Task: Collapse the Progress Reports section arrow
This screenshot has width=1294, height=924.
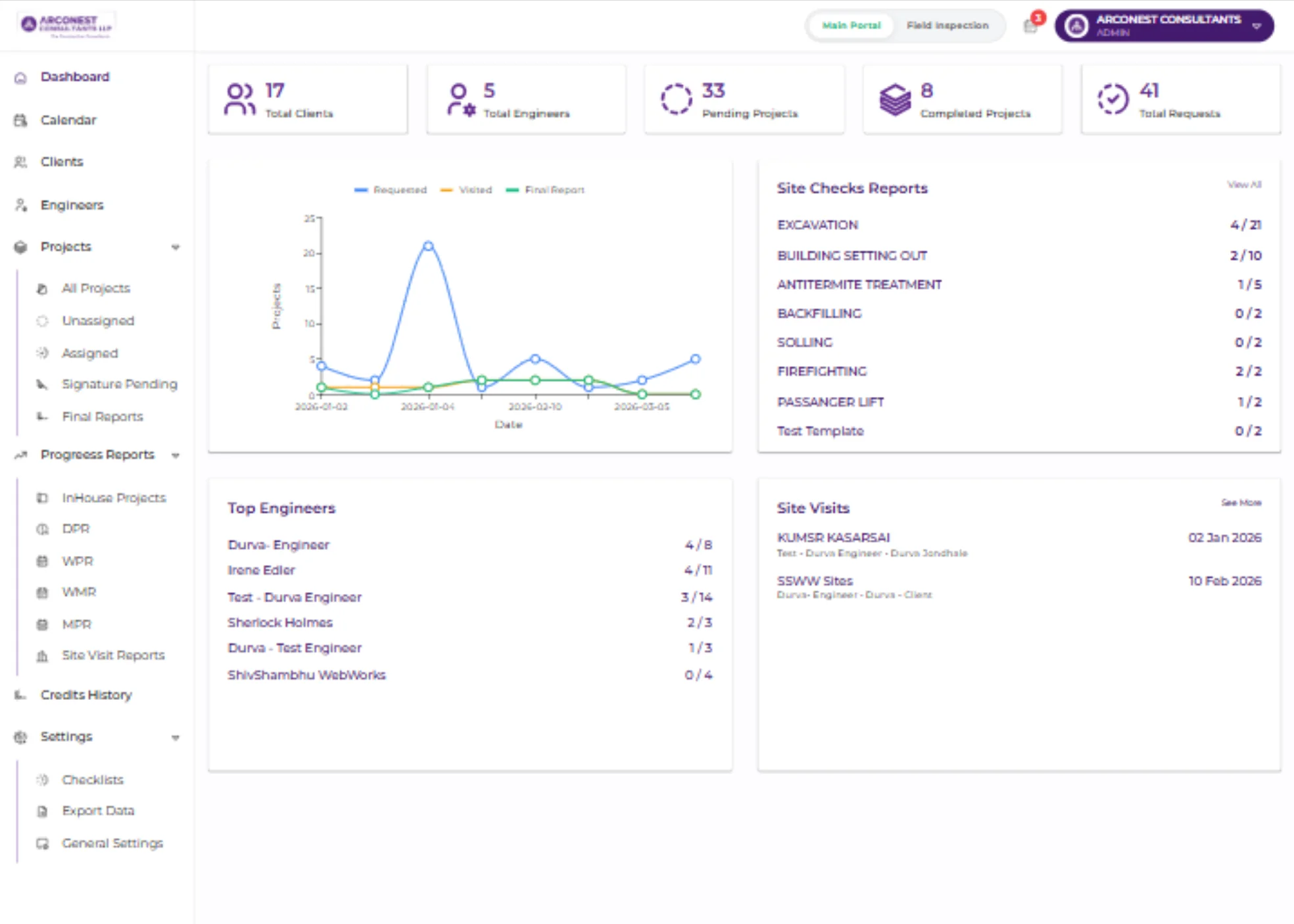Action: [x=176, y=455]
